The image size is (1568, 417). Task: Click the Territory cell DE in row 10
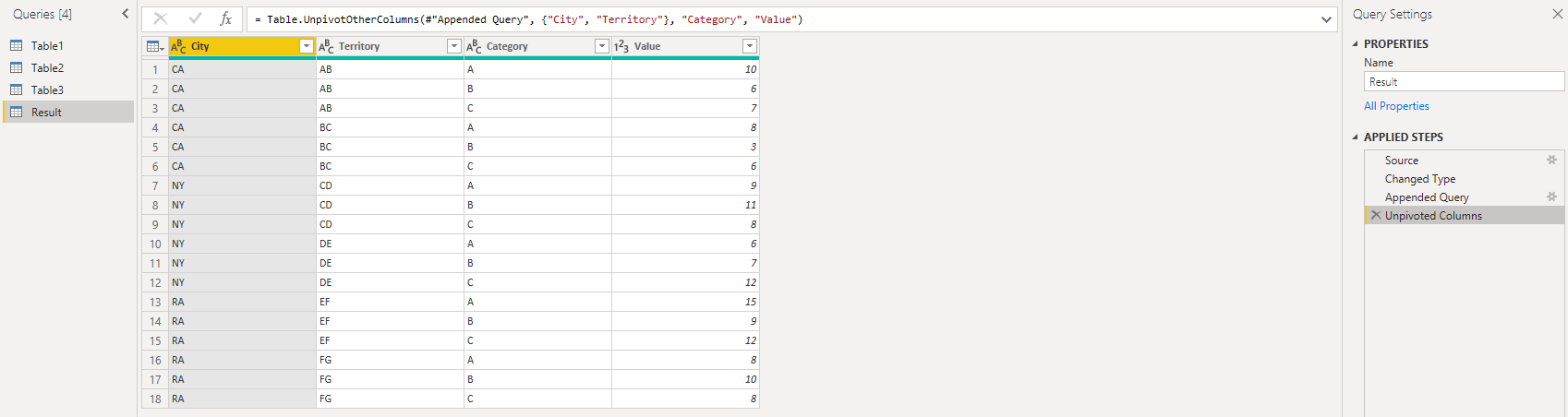[390, 244]
